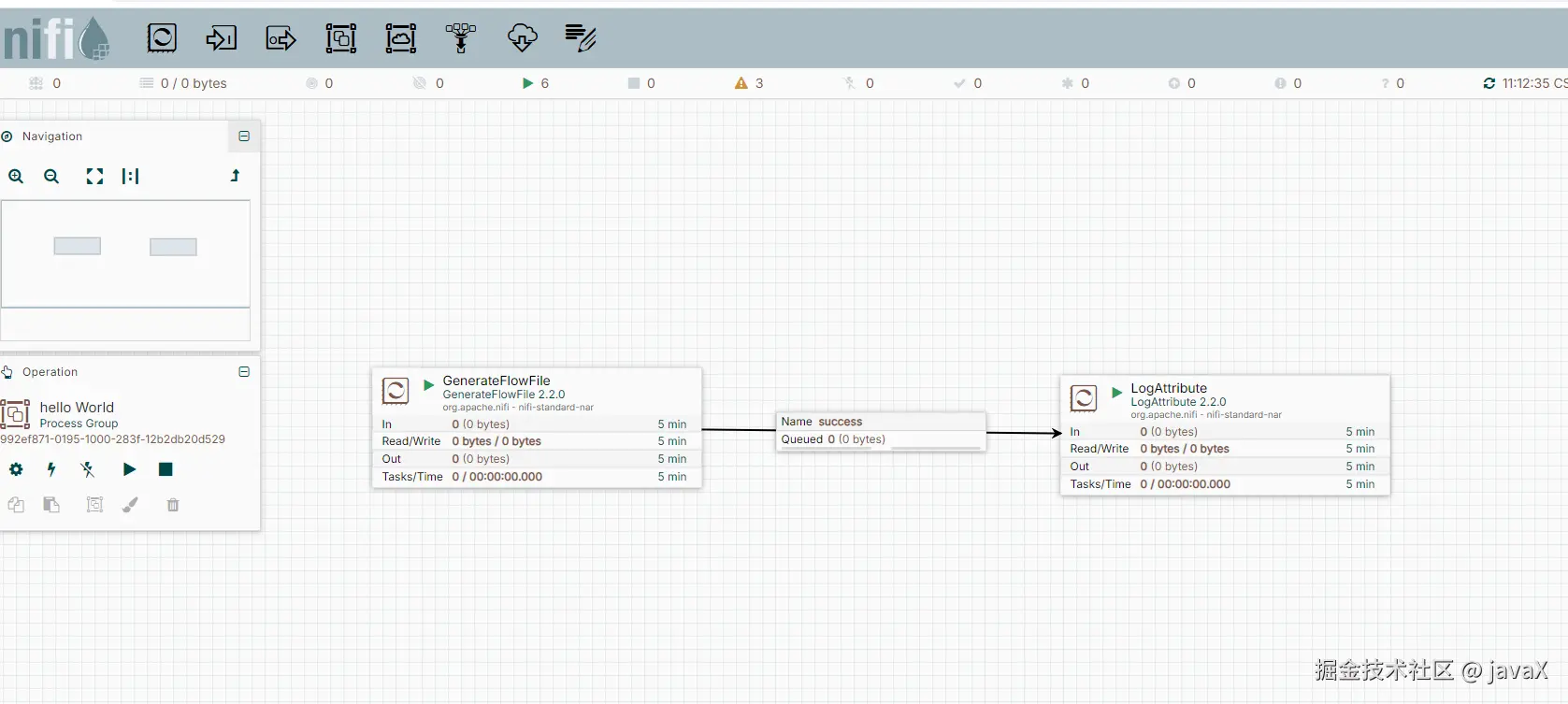The image size is (1568, 704).
Task: Fit the flow to the screen
Action: coord(94,177)
